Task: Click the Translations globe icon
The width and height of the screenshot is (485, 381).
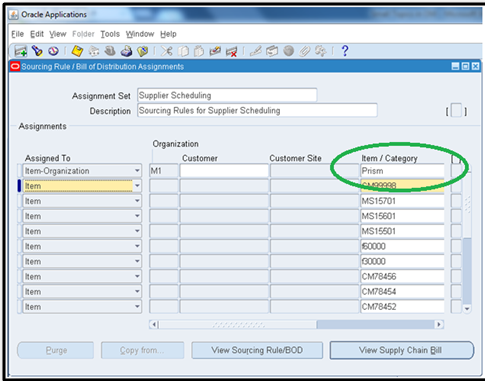Action: (x=288, y=51)
